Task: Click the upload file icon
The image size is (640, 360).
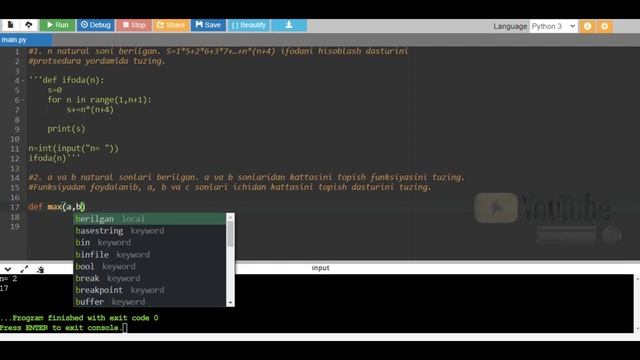Action: tap(29, 25)
